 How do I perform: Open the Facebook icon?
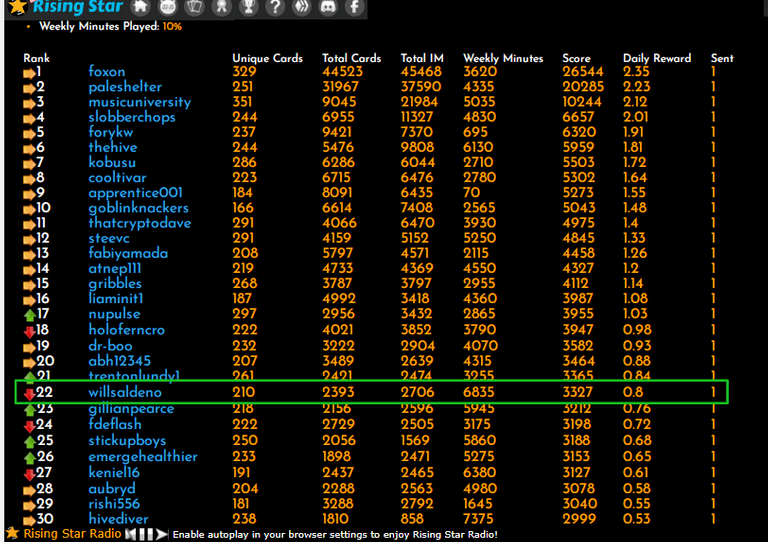(x=354, y=6)
